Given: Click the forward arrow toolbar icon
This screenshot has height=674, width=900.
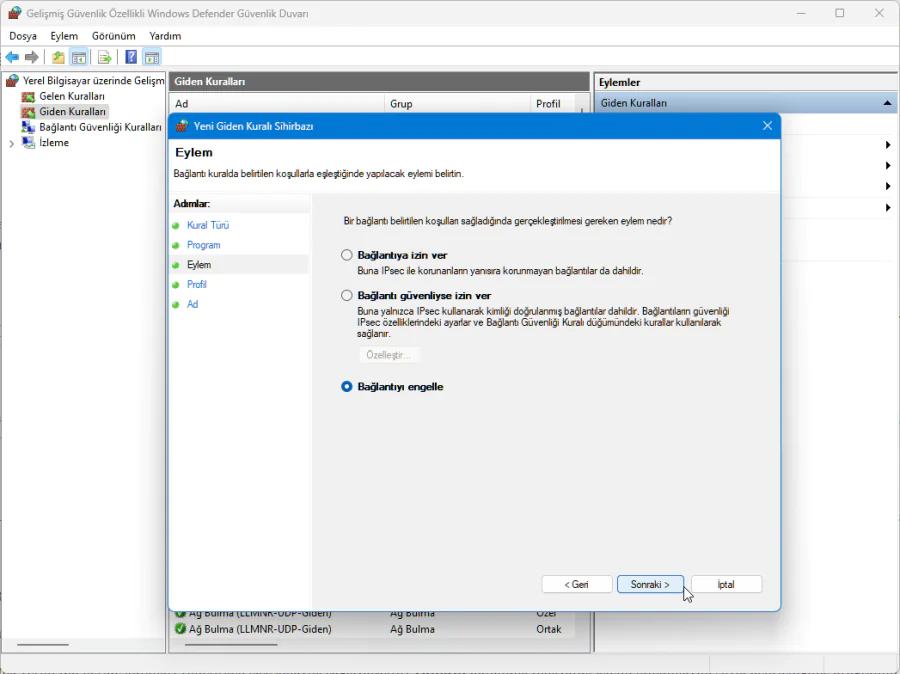Looking at the screenshot, I should pyautogui.click(x=32, y=58).
